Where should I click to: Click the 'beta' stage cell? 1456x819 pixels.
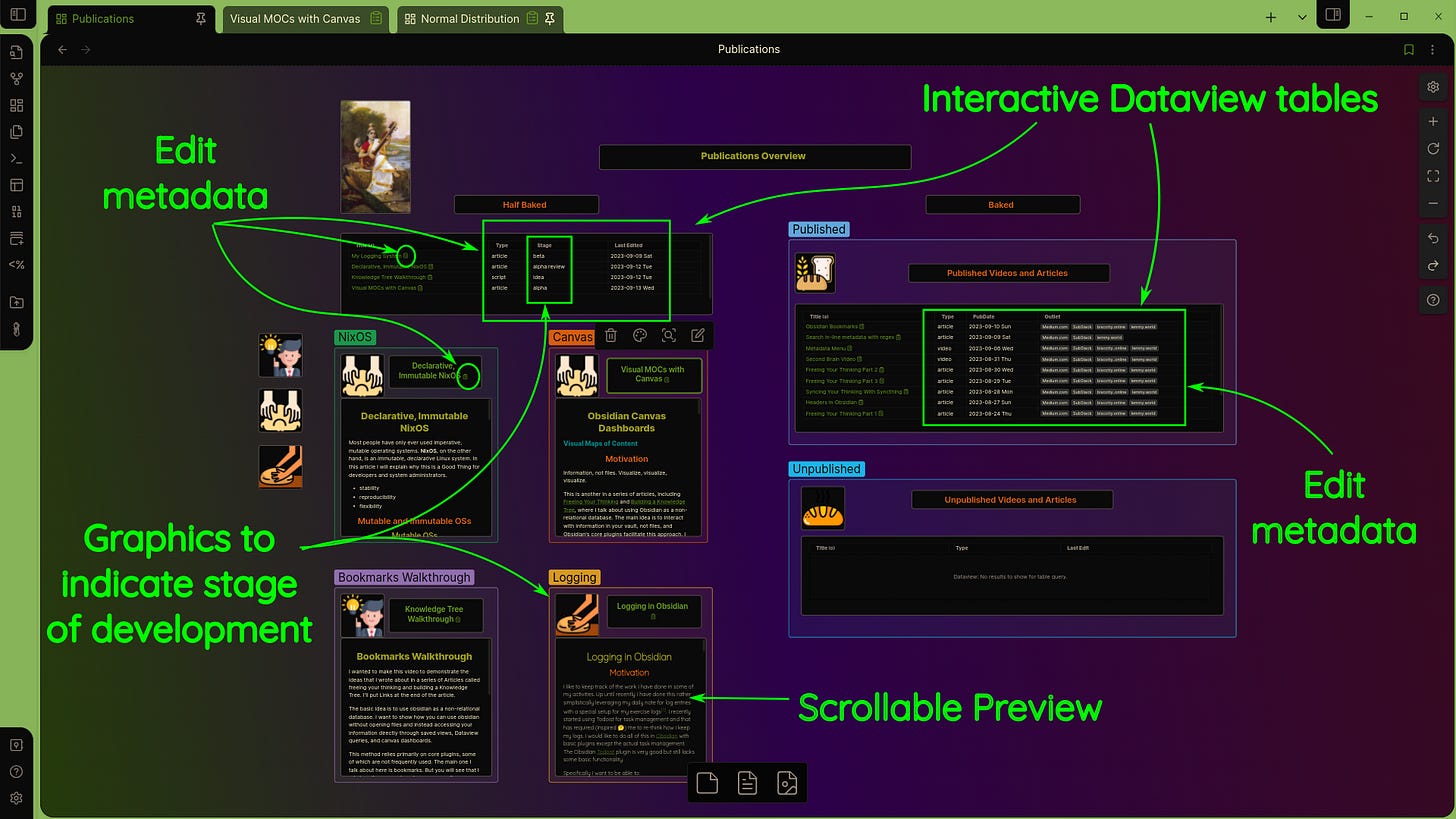coord(539,256)
